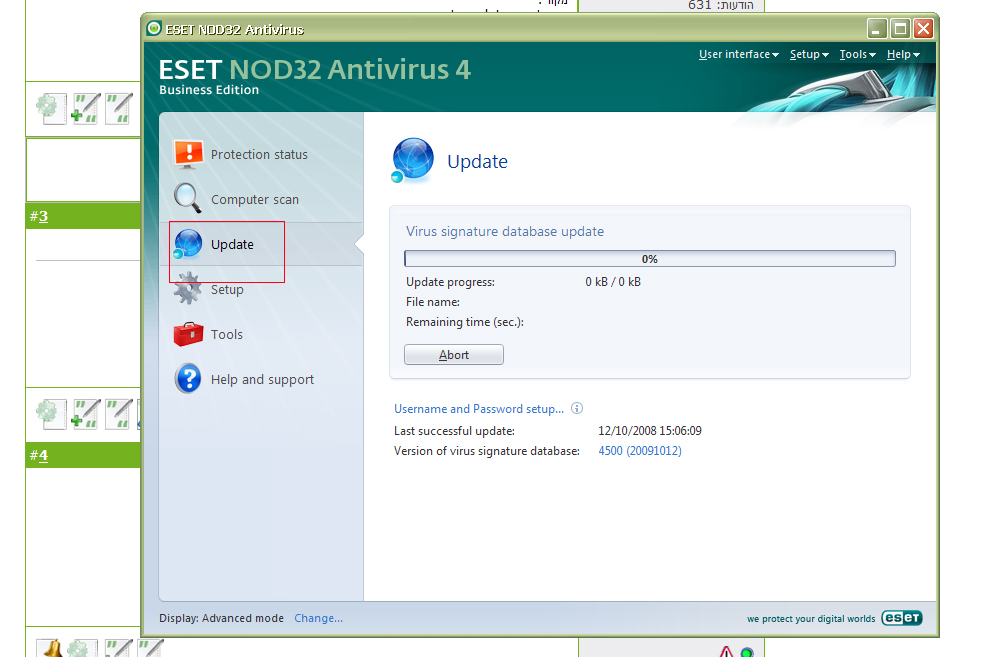Image resolution: width=983 pixels, height=657 pixels.
Task: Click the large globe icon beside Update heading
Action: click(413, 160)
